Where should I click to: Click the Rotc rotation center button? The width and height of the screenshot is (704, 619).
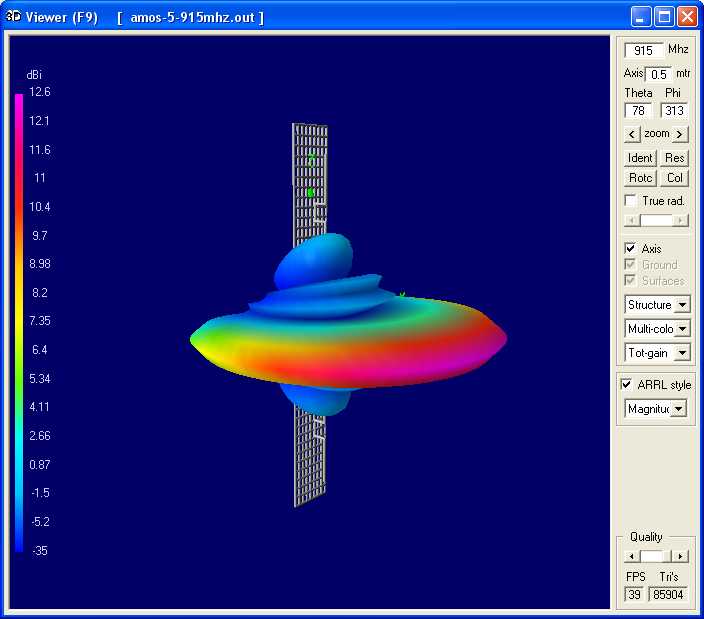click(x=640, y=178)
